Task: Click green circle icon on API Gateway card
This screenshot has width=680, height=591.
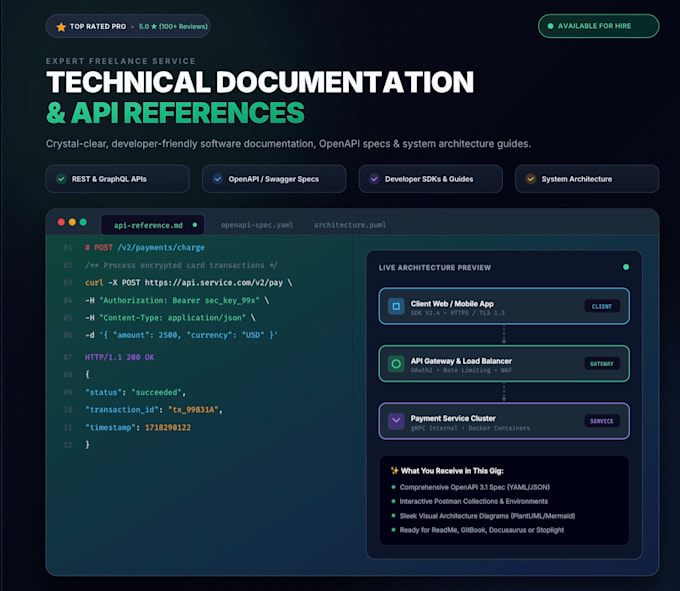Action: click(396, 364)
